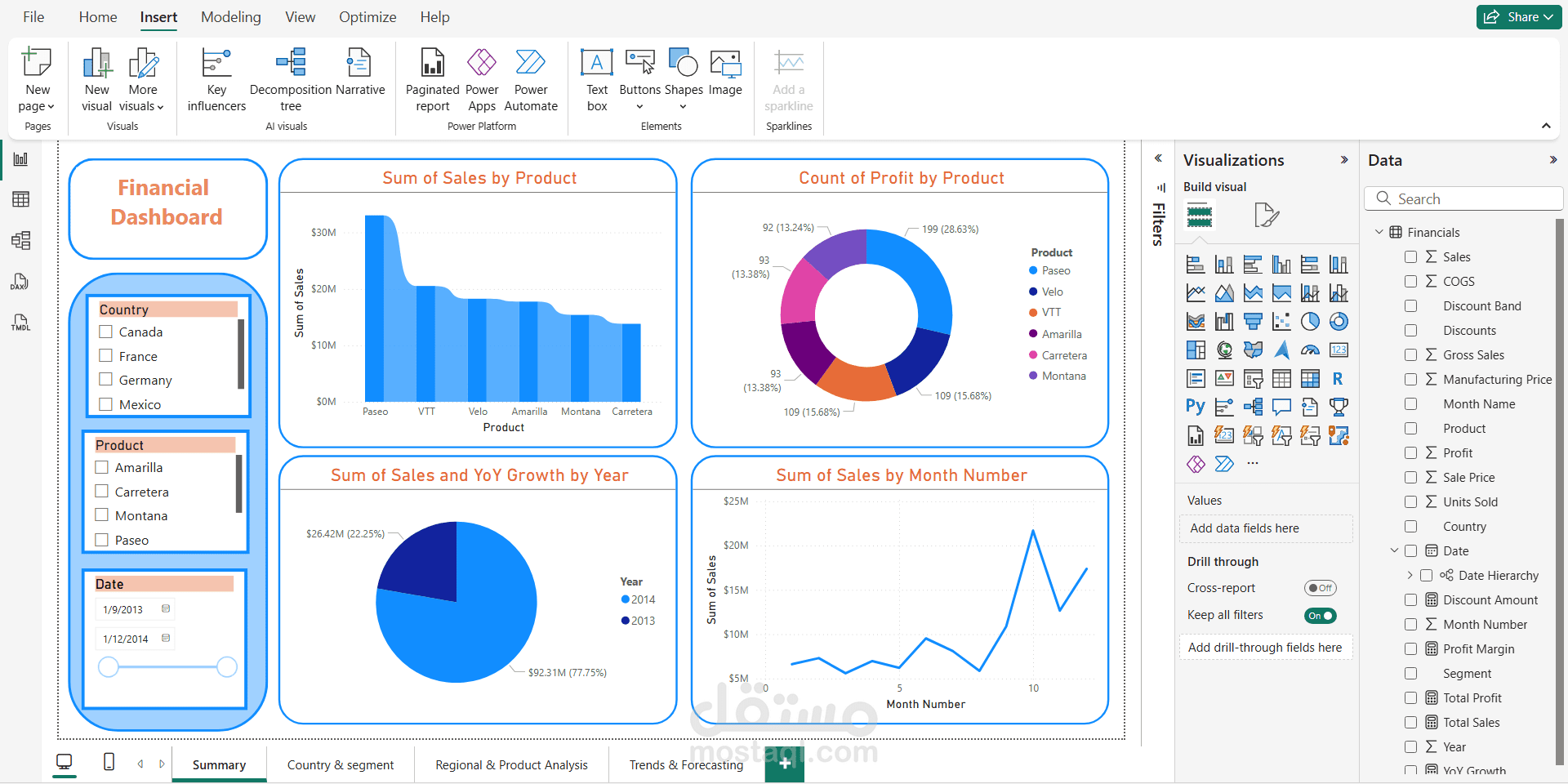Switch to Model view in the left sidebar
Image resolution: width=1568 pixels, height=784 pixels.
click(20, 240)
